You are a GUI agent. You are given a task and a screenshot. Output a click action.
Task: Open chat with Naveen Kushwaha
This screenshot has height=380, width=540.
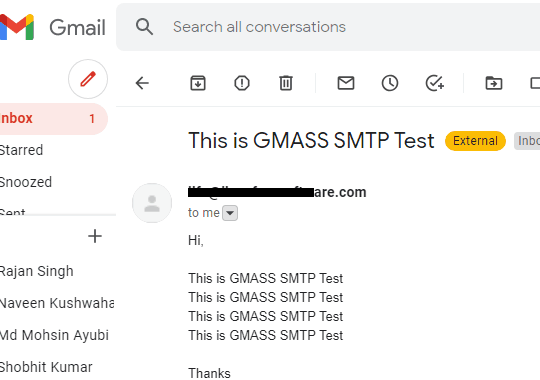(57, 303)
